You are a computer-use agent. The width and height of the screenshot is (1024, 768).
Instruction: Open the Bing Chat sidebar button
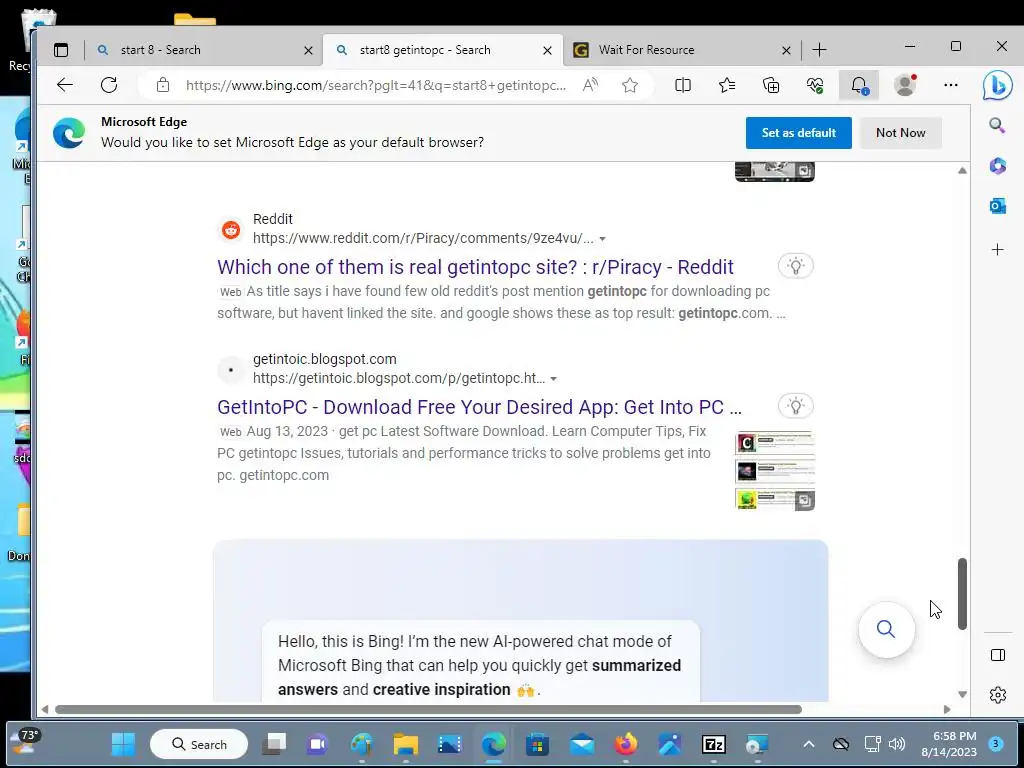point(997,85)
